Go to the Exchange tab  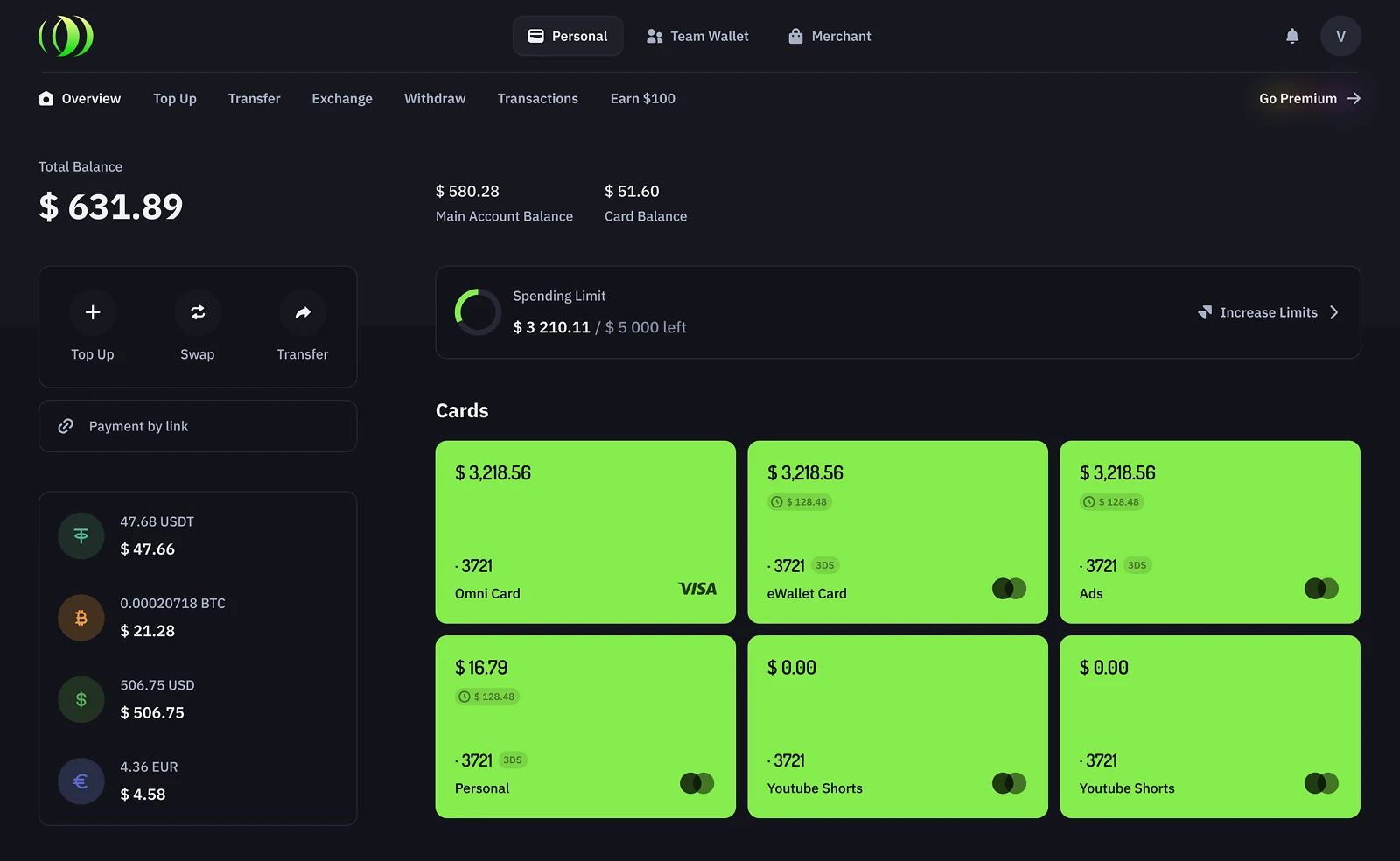(x=342, y=99)
